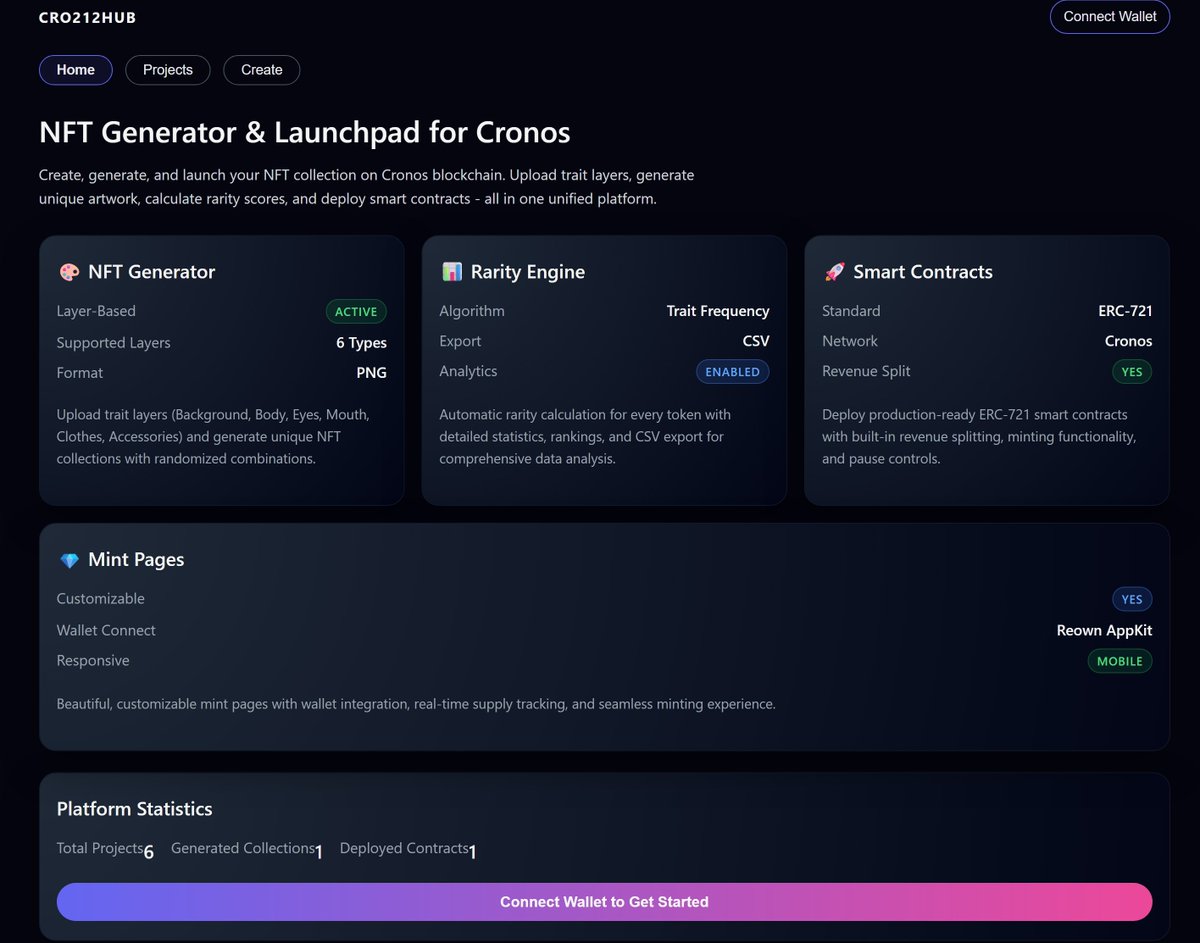Click the CSV export value
This screenshot has height=943, width=1200.
[x=756, y=341]
